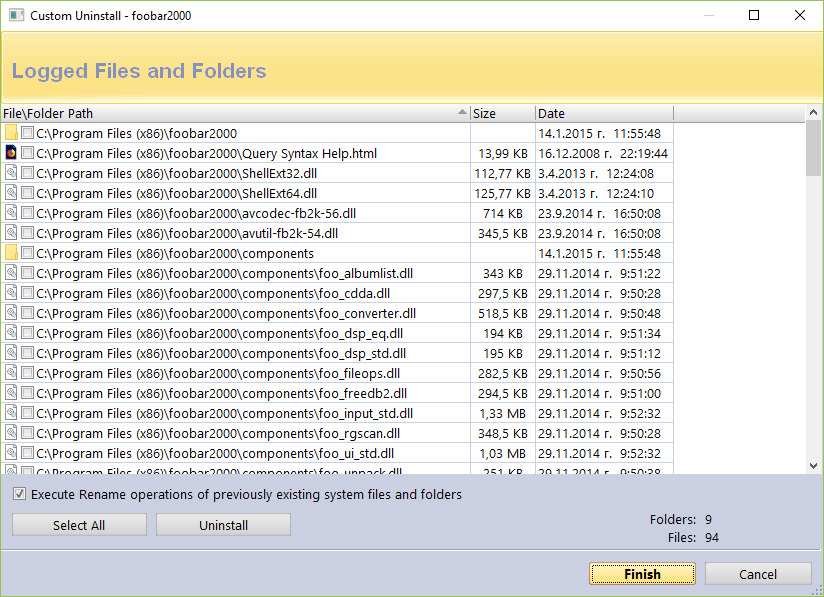
Task: Select the foo_rgscan.dll path text
Action: (218, 434)
